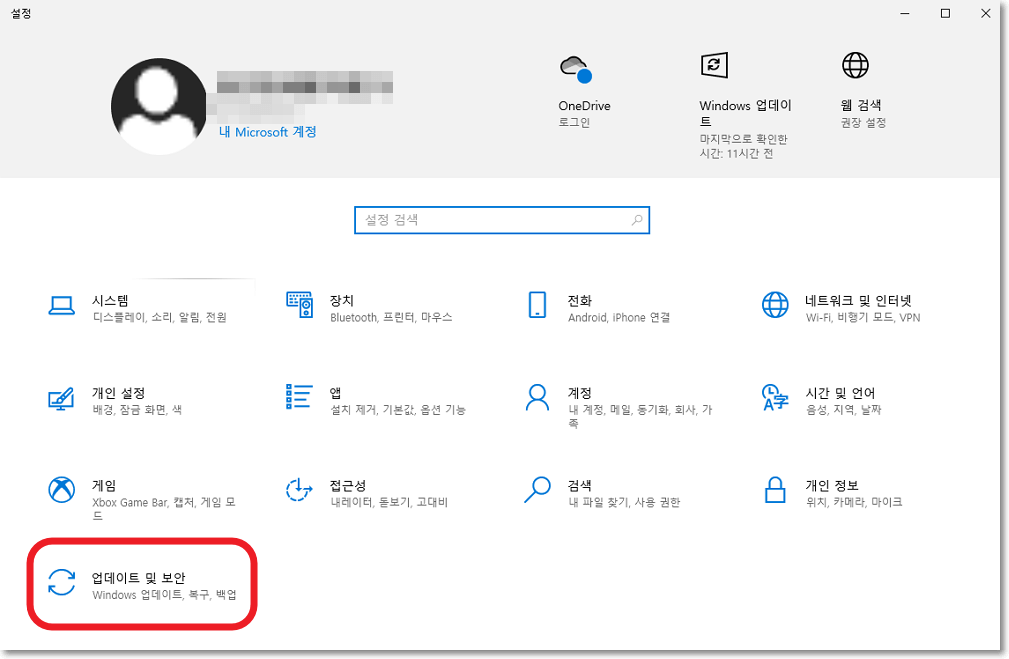Open Personalization (개인 설정) icon
This screenshot has width=1009, height=659.
tap(62, 398)
